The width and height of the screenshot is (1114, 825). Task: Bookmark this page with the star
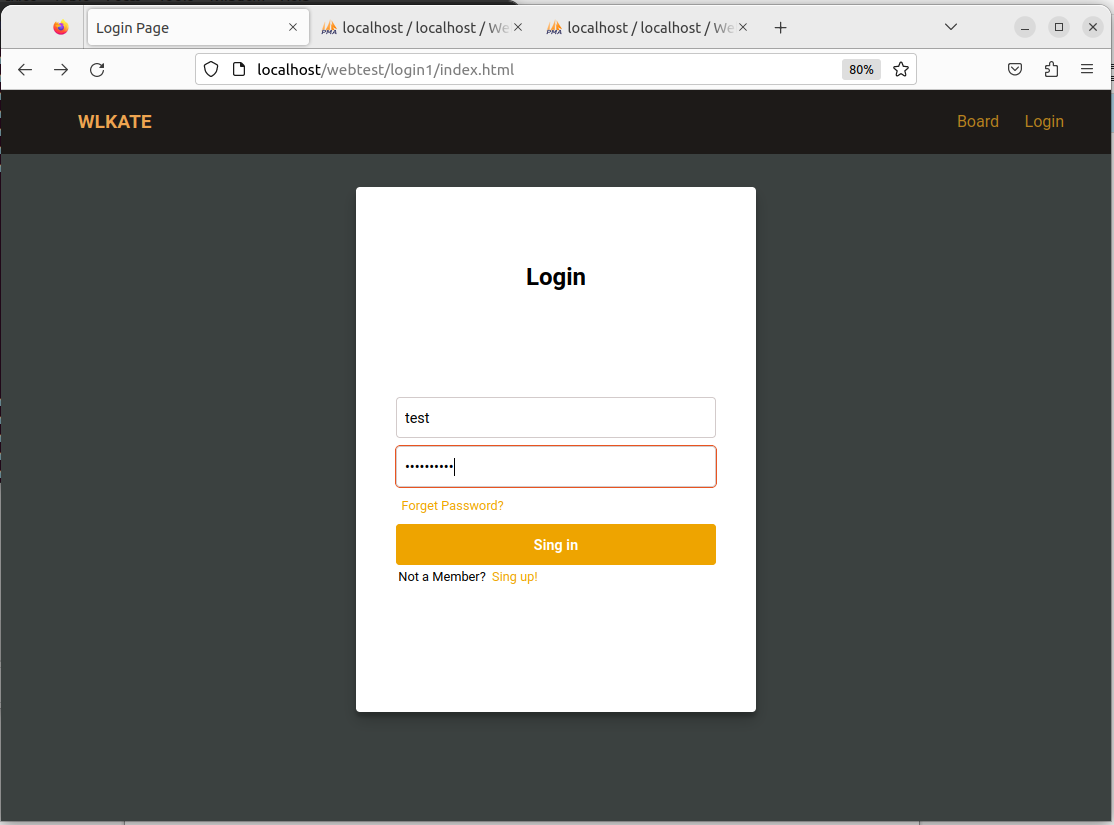point(901,70)
